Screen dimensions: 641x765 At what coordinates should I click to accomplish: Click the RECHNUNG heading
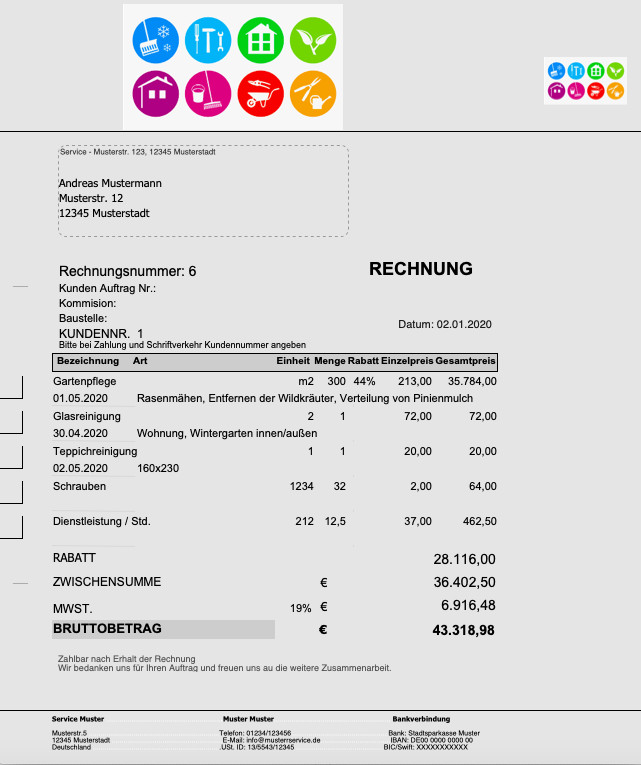click(421, 269)
